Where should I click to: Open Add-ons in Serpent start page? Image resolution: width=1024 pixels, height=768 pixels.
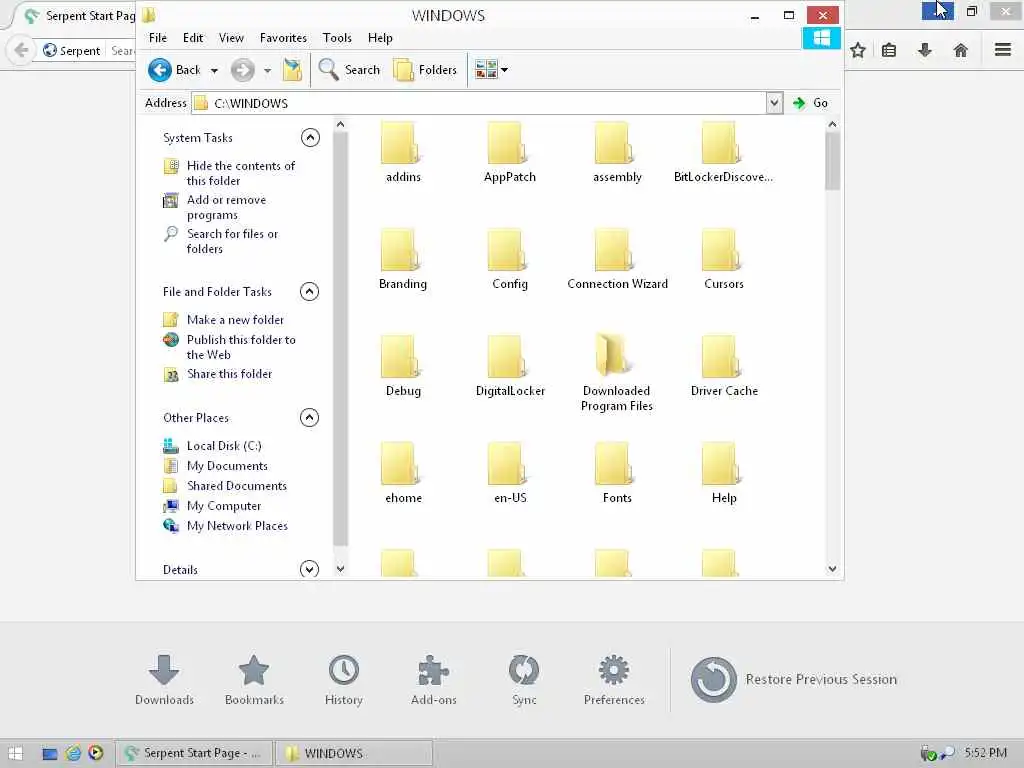(x=434, y=680)
